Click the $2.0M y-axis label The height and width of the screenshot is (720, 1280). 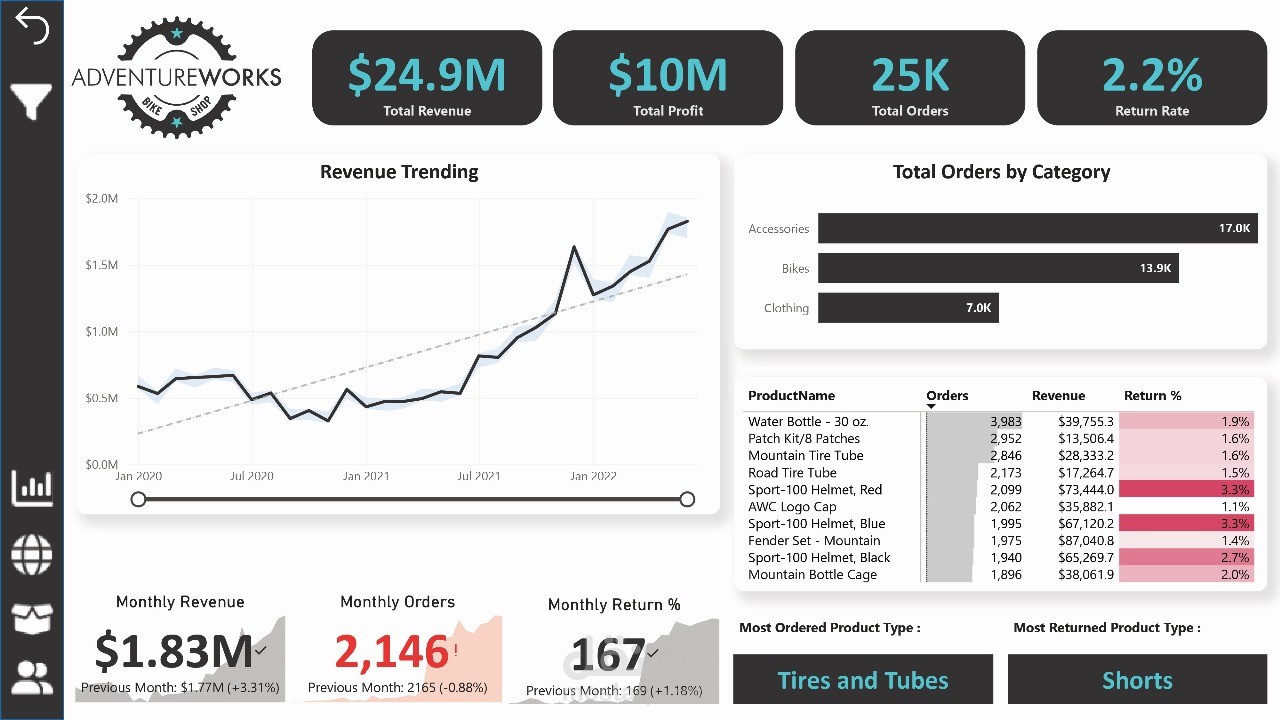click(101, 198)
